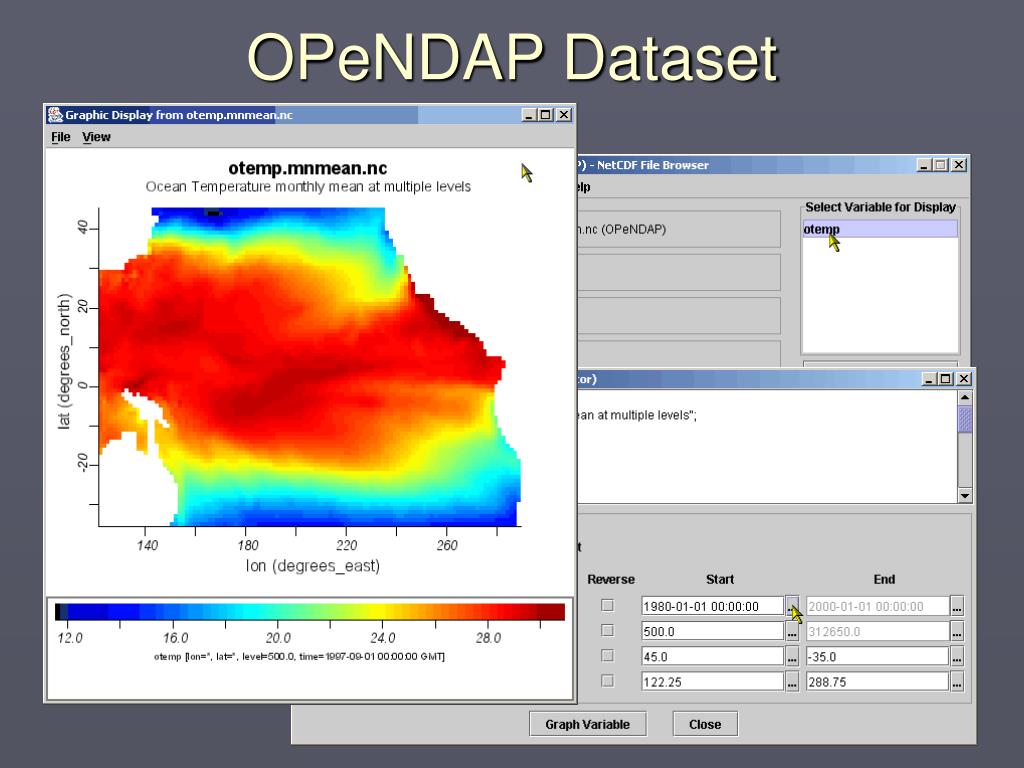Click the End field showing 2000-01-01 00:00:00
The height and width of the screenshot is (768, 1024).
tap(877, 606)
